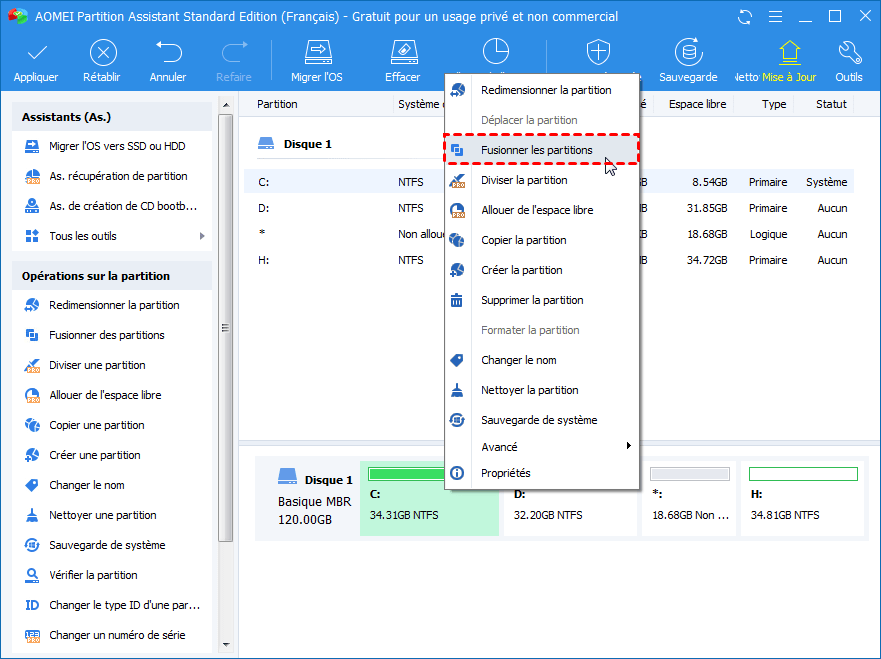Open the hamburger menu in the title bar
Viewport: 881px width, 659px height.
[x=775, y=17]
